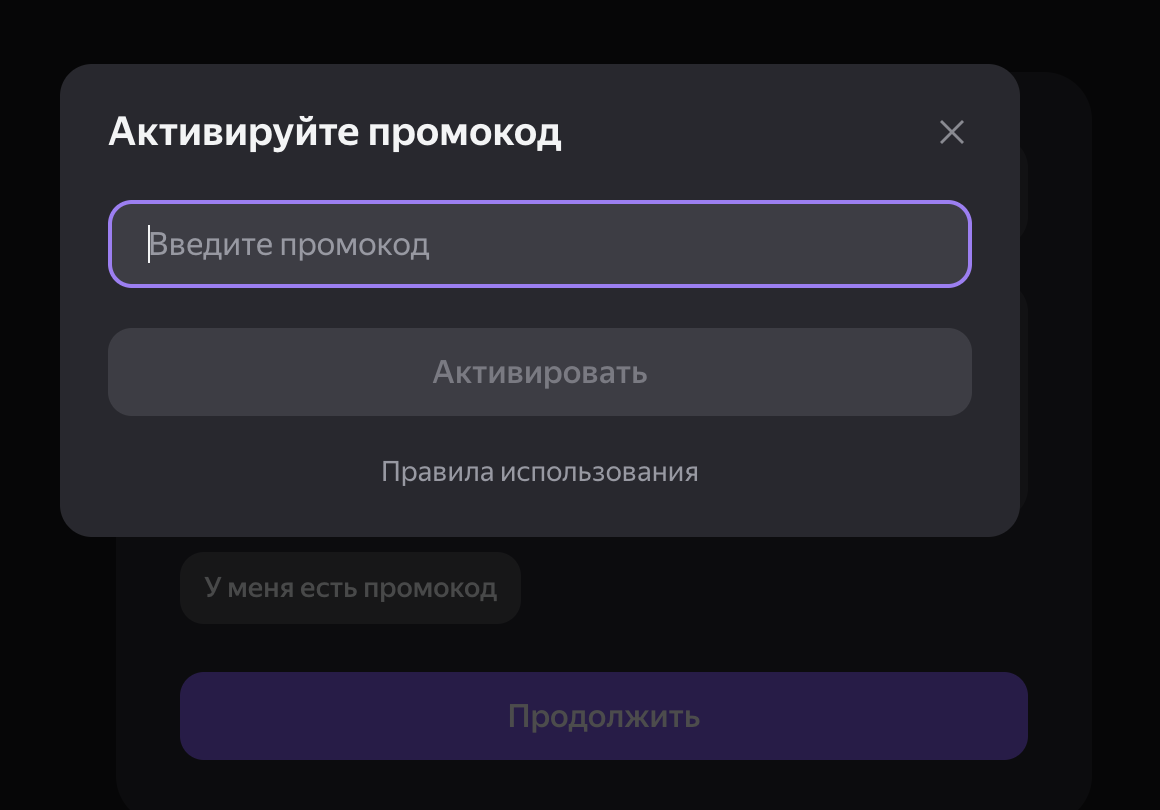Image resolution: width=1160 pixels, height=810 pixels.
Task: Dismiss the promo code dialog with the X
Action: 951,132
